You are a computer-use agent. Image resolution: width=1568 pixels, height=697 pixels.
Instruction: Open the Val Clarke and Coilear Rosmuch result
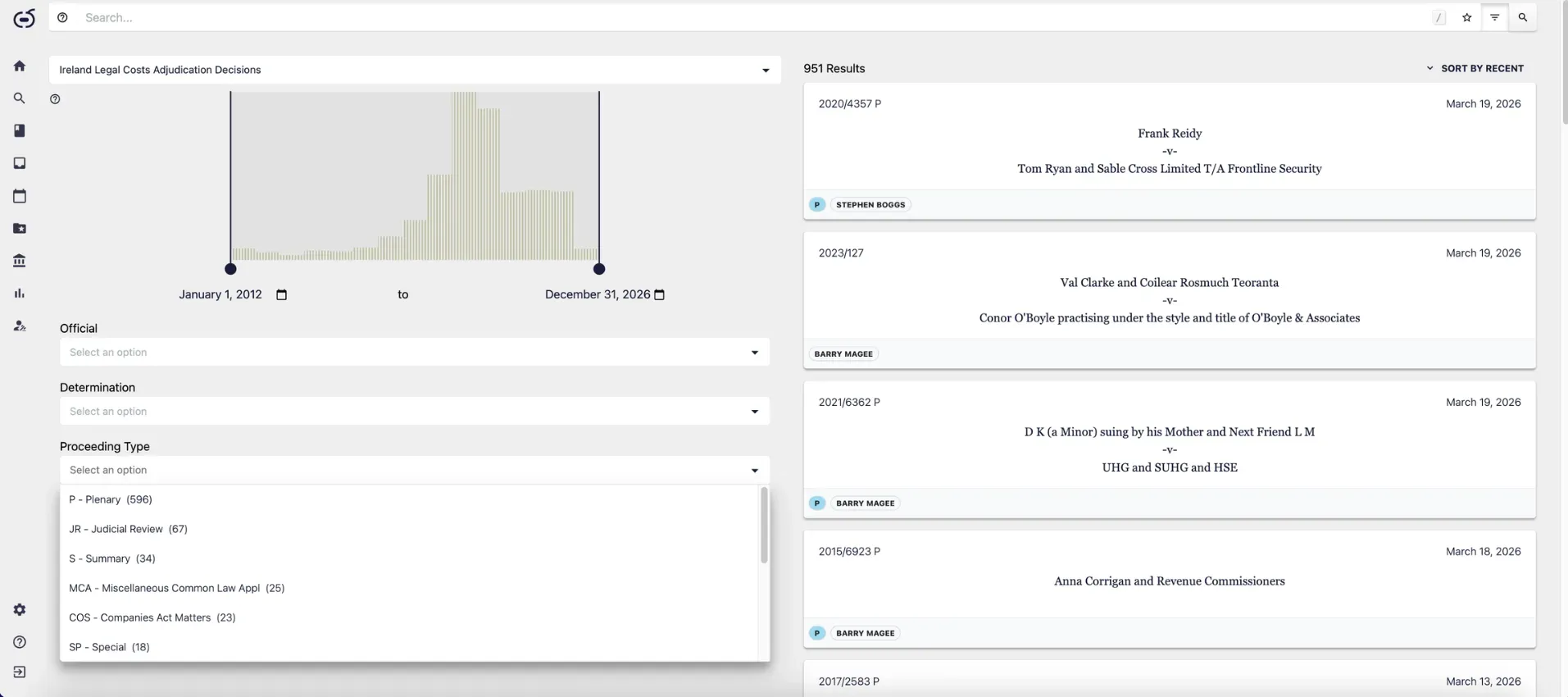pos(1170,300)
